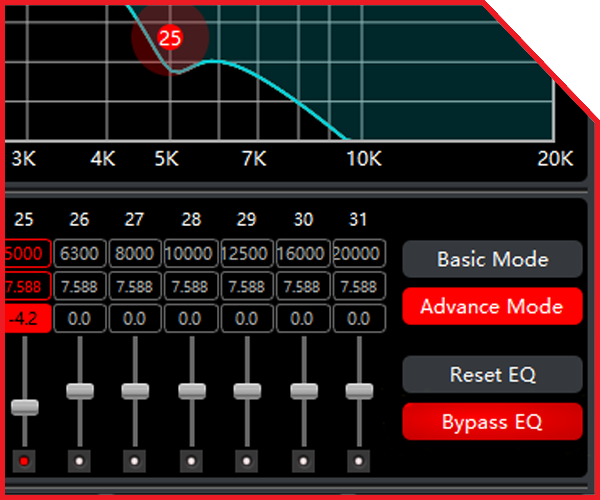Edit the 6300 frequency field

coord(80,253)
